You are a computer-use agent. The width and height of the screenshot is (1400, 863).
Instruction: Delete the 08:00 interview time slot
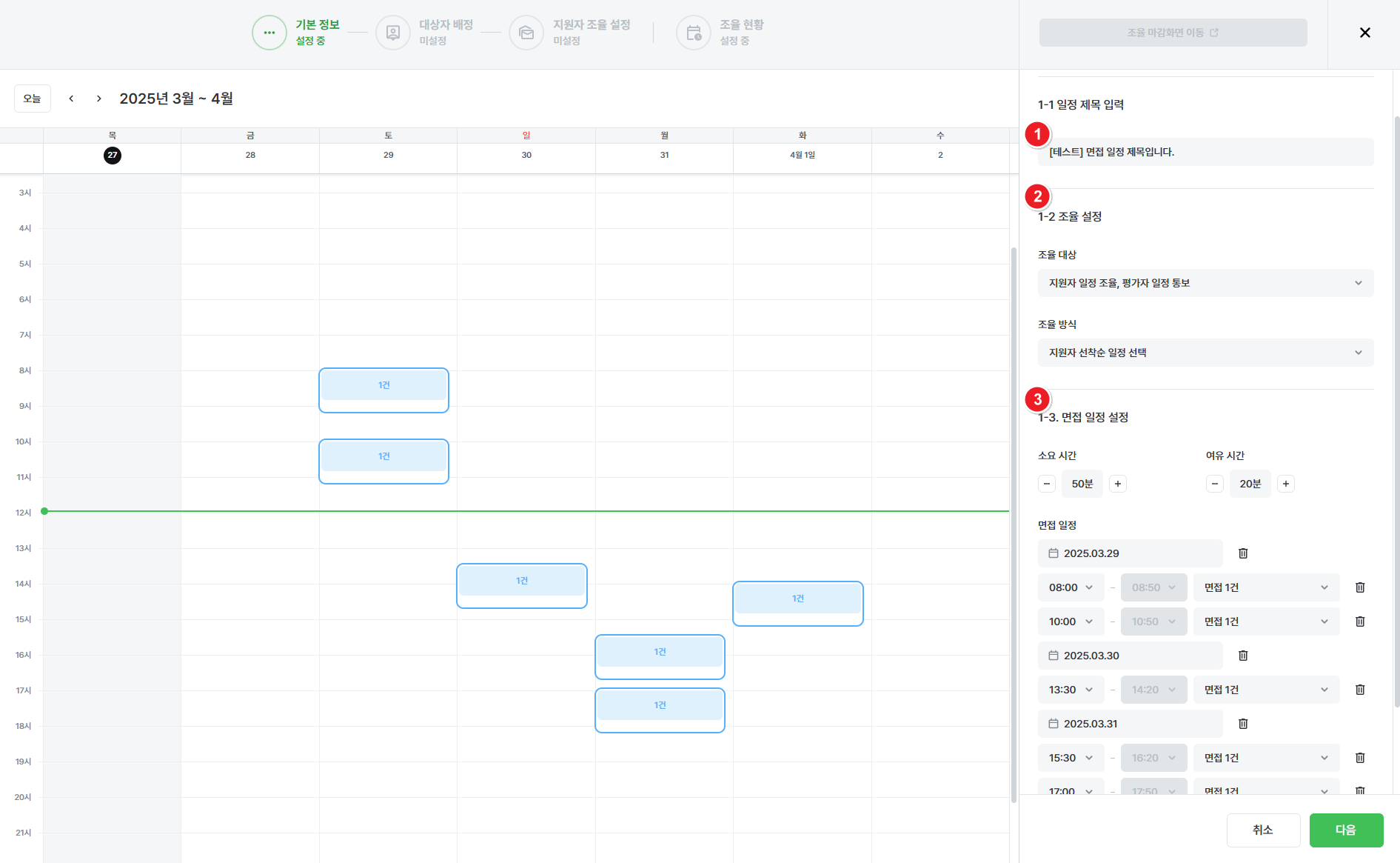(x=1359, y=587)
